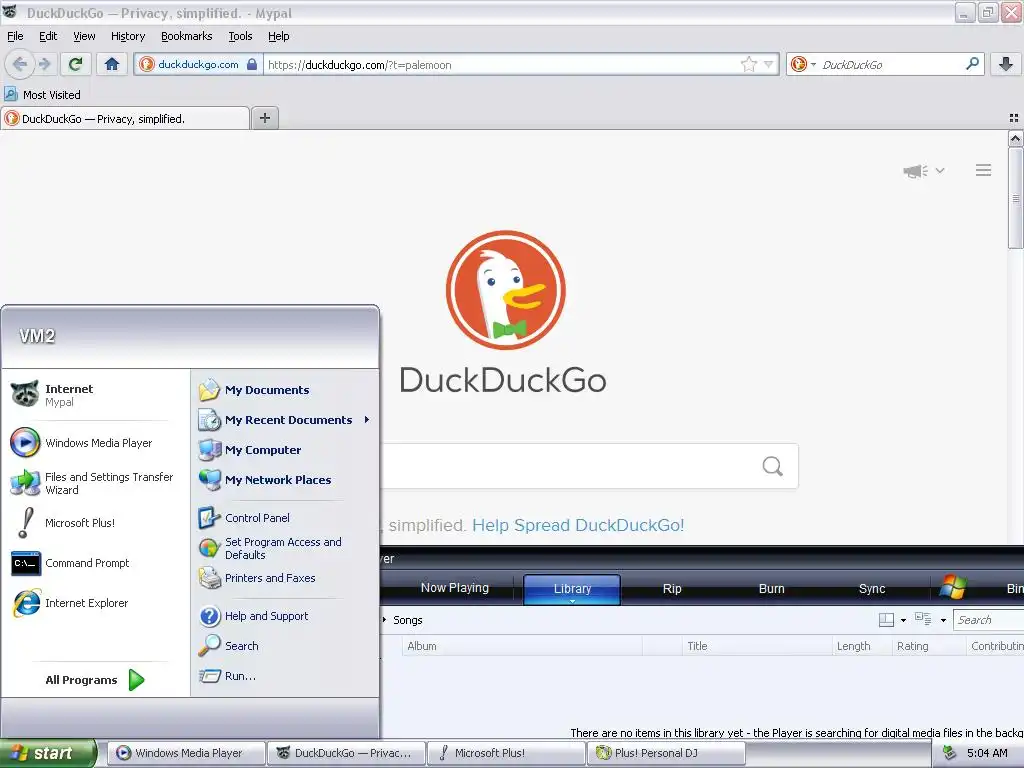Viewport: 1024px width, 768px height.
Task: Expand megaphone dropdown chevron on DuckDuckGo
Action: pyautogui.click(x=940, y=170)
